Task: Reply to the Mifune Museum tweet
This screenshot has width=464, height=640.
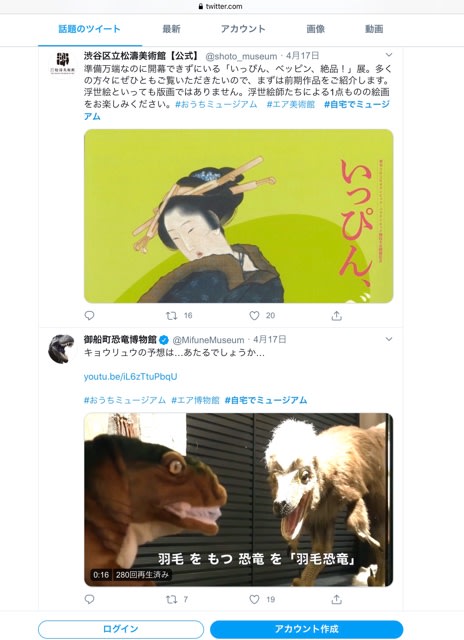Action: point(89,599)
